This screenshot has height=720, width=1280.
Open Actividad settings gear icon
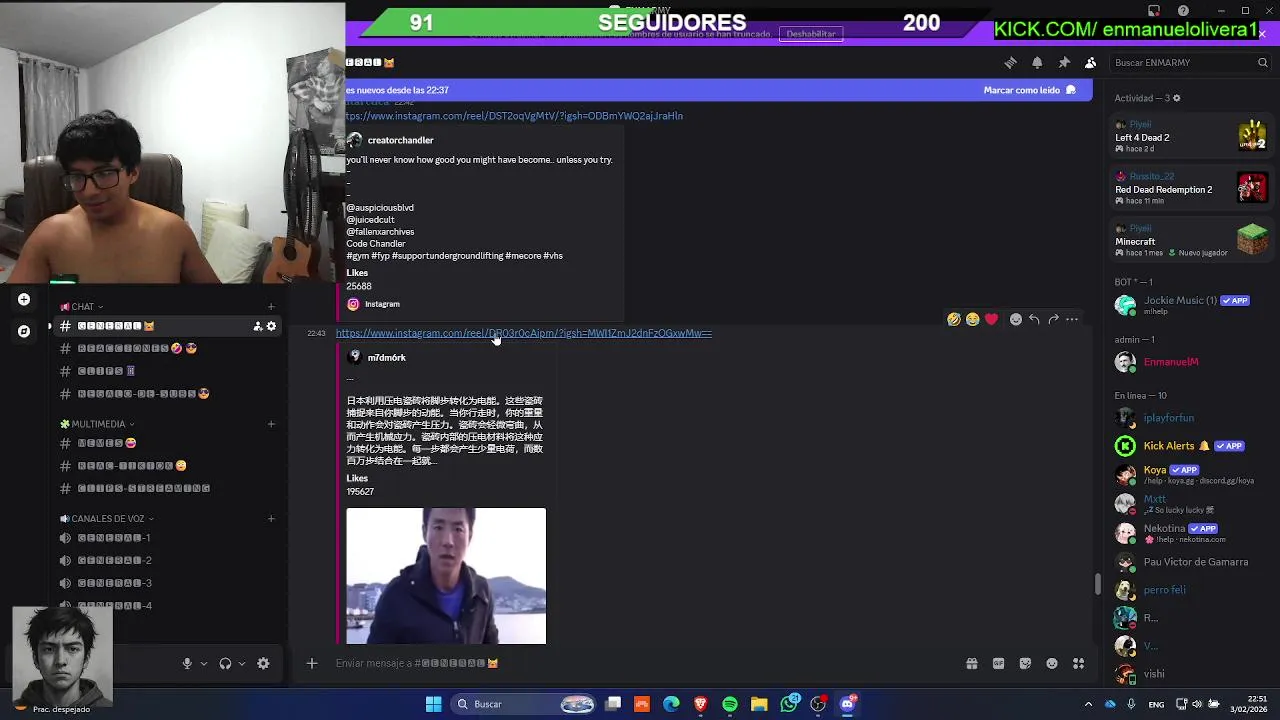pos(1177,98)
